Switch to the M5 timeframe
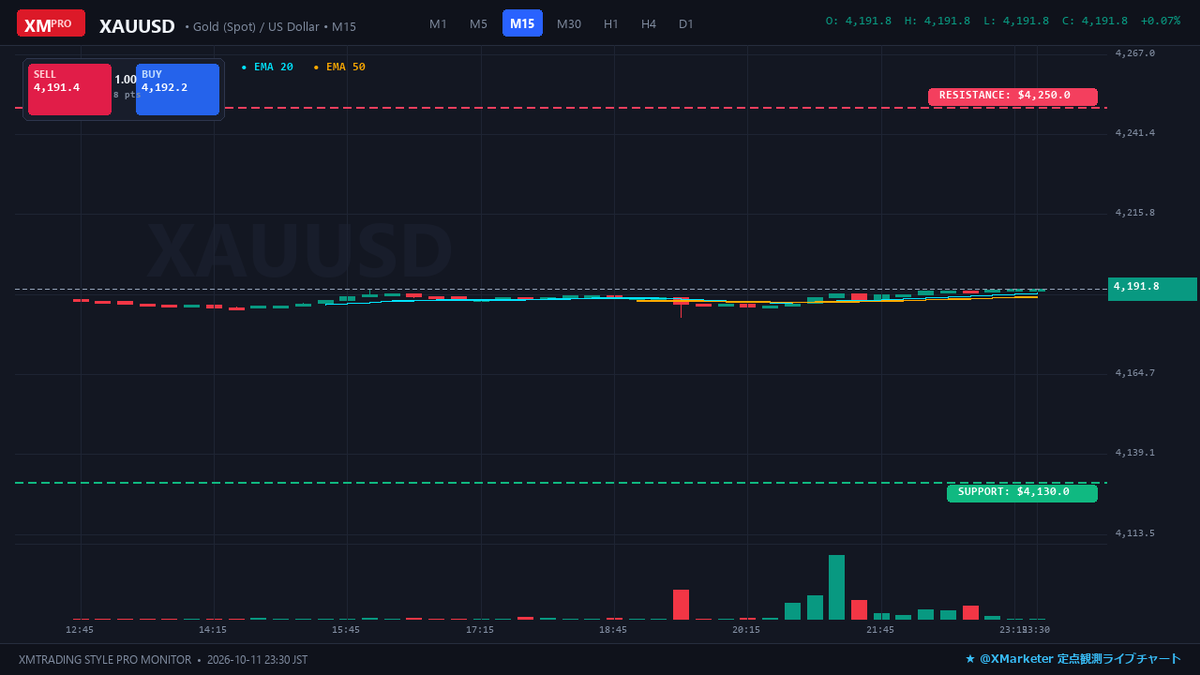The image size is (1200, 675). tap(479, 23)
